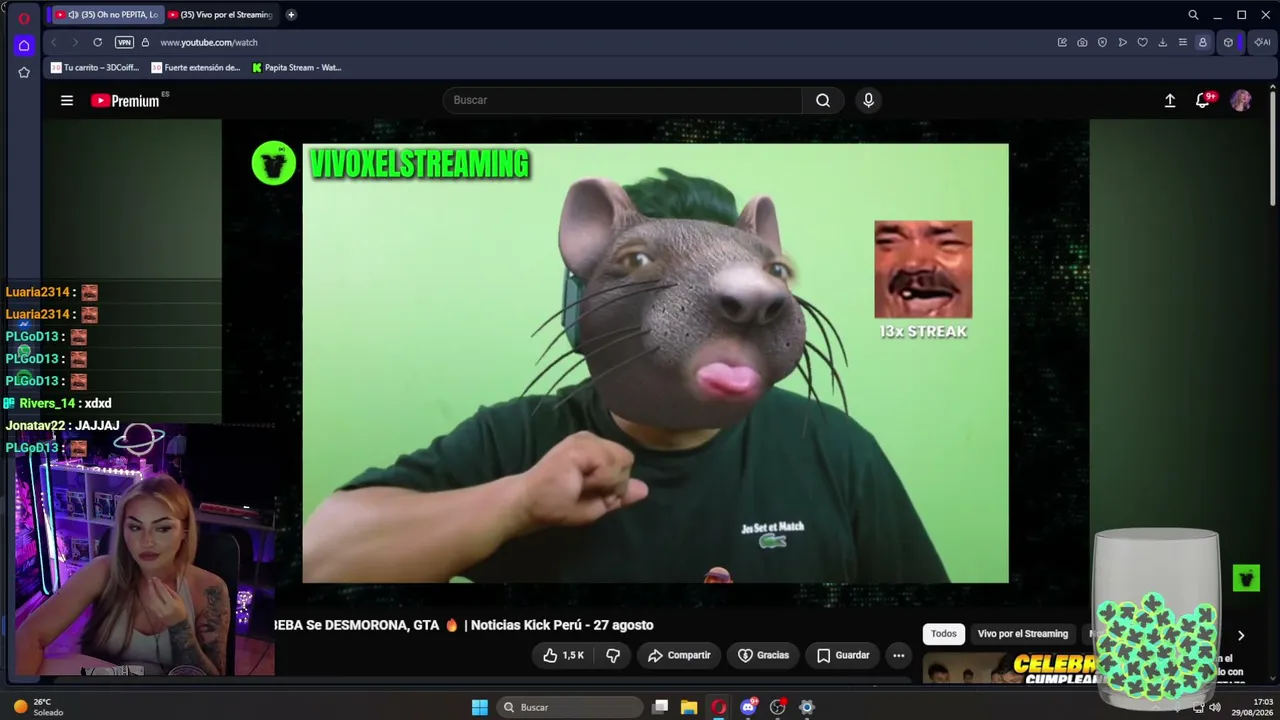
Task: Open the Opera player triangle icon
Action: coord(1122,42)
